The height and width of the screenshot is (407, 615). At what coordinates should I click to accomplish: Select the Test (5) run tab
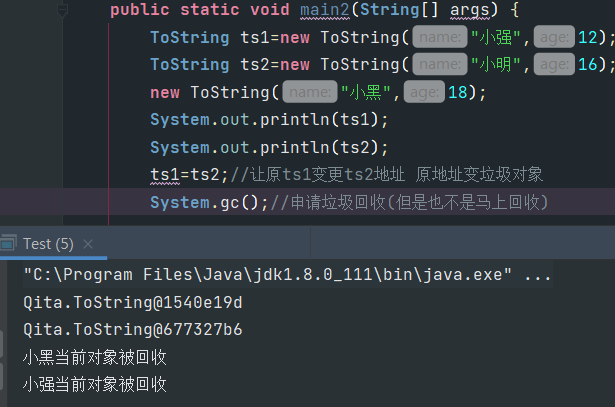click(x=48, y=243)
